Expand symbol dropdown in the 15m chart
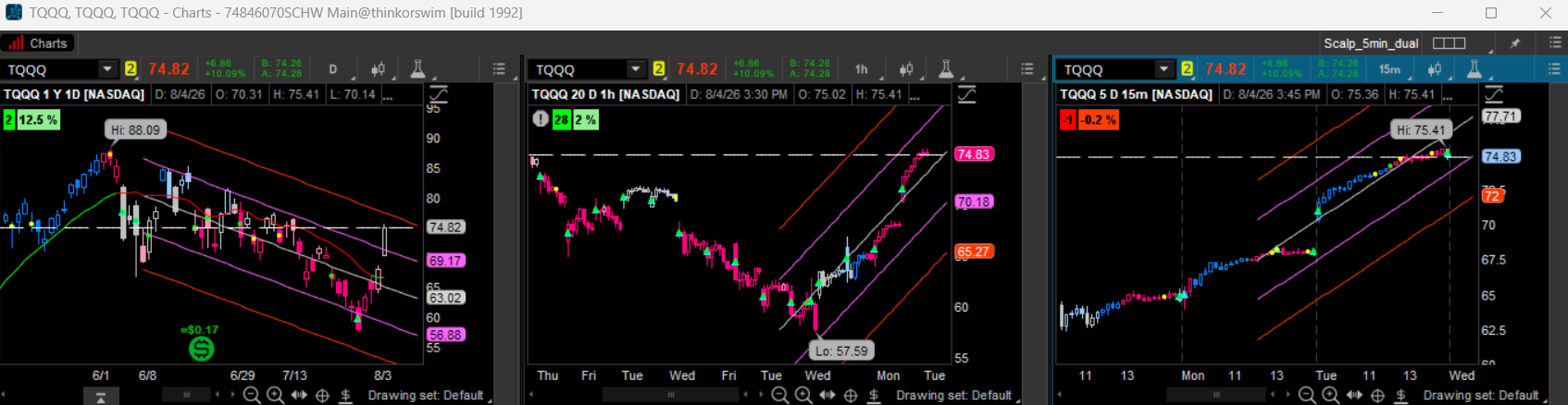Viewport: 1568px width, 405px height. [x=1164, y=69]
